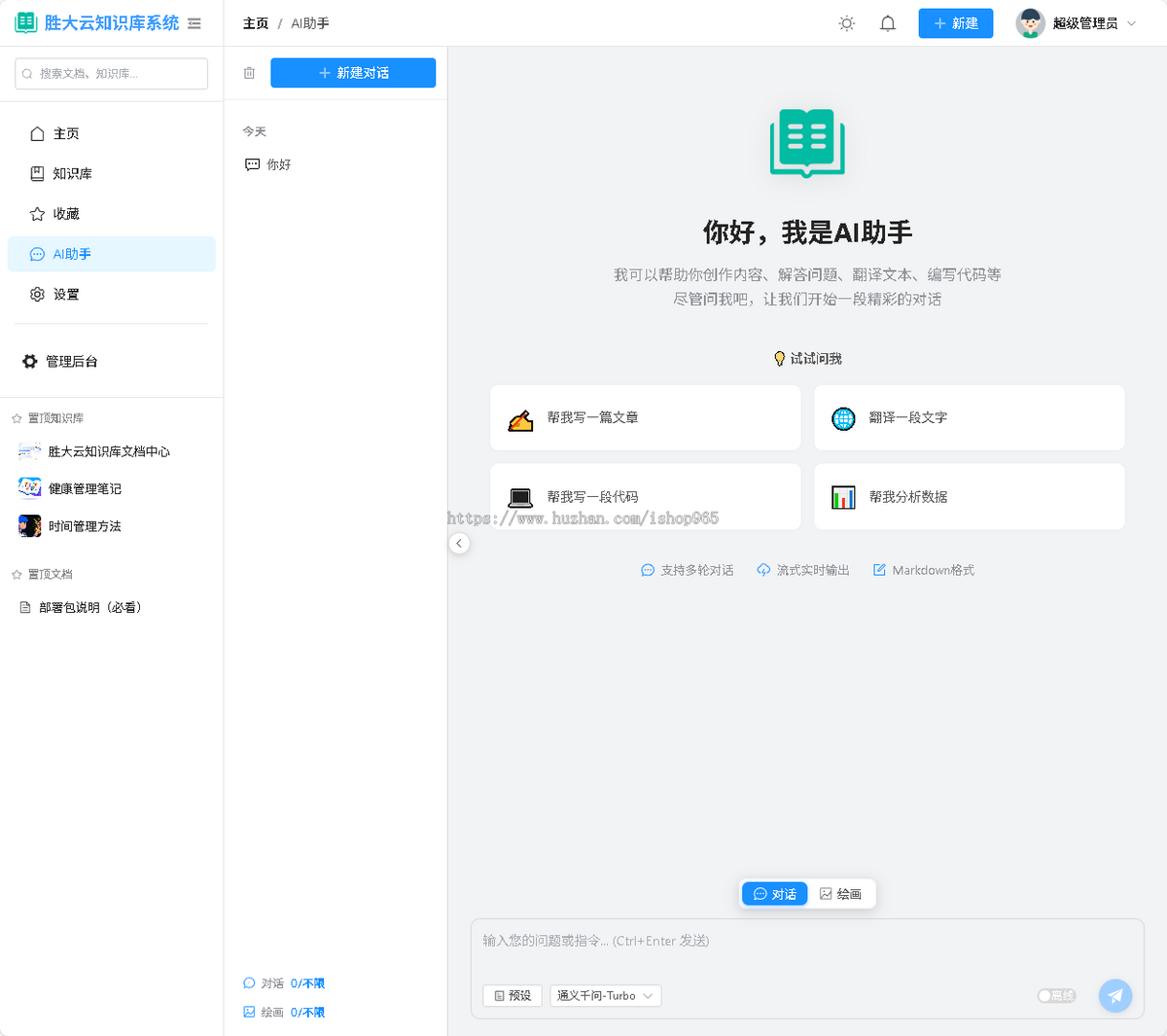Switch to 对话 mode tab
The image size is (1167, 1036).
[x=775, y=894]
